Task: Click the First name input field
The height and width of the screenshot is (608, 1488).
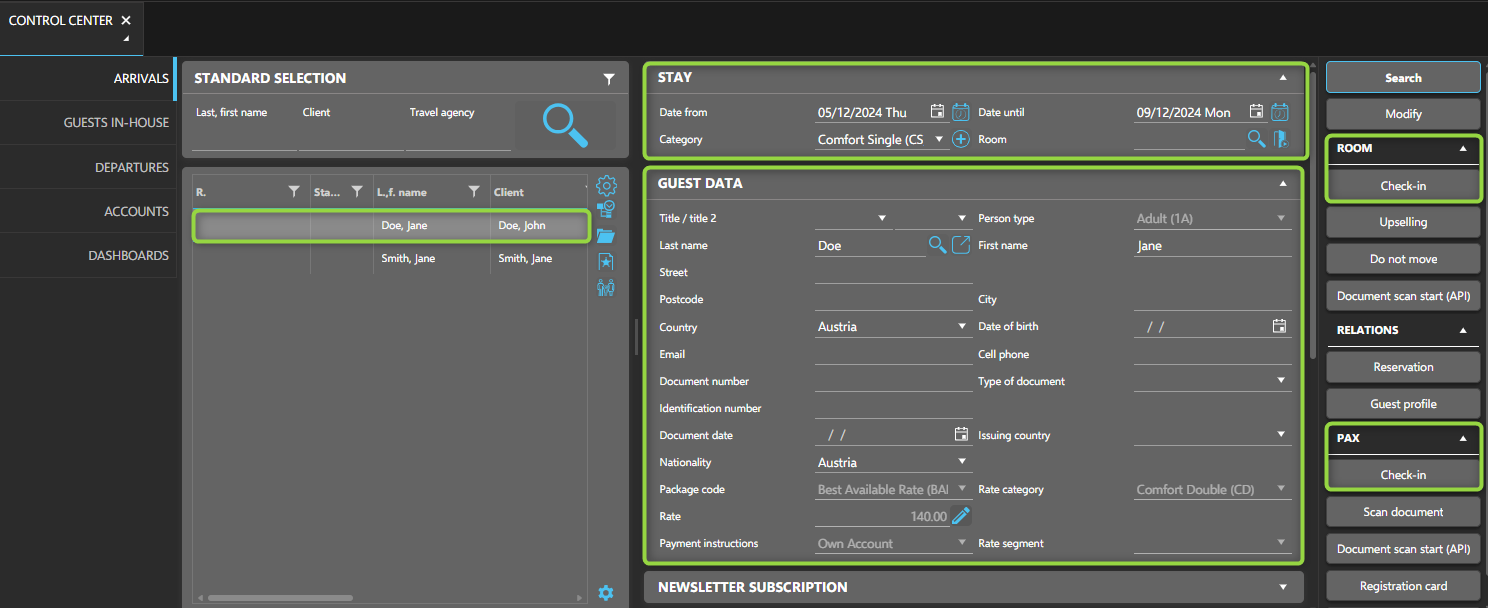Action: tap(1212, 246)
